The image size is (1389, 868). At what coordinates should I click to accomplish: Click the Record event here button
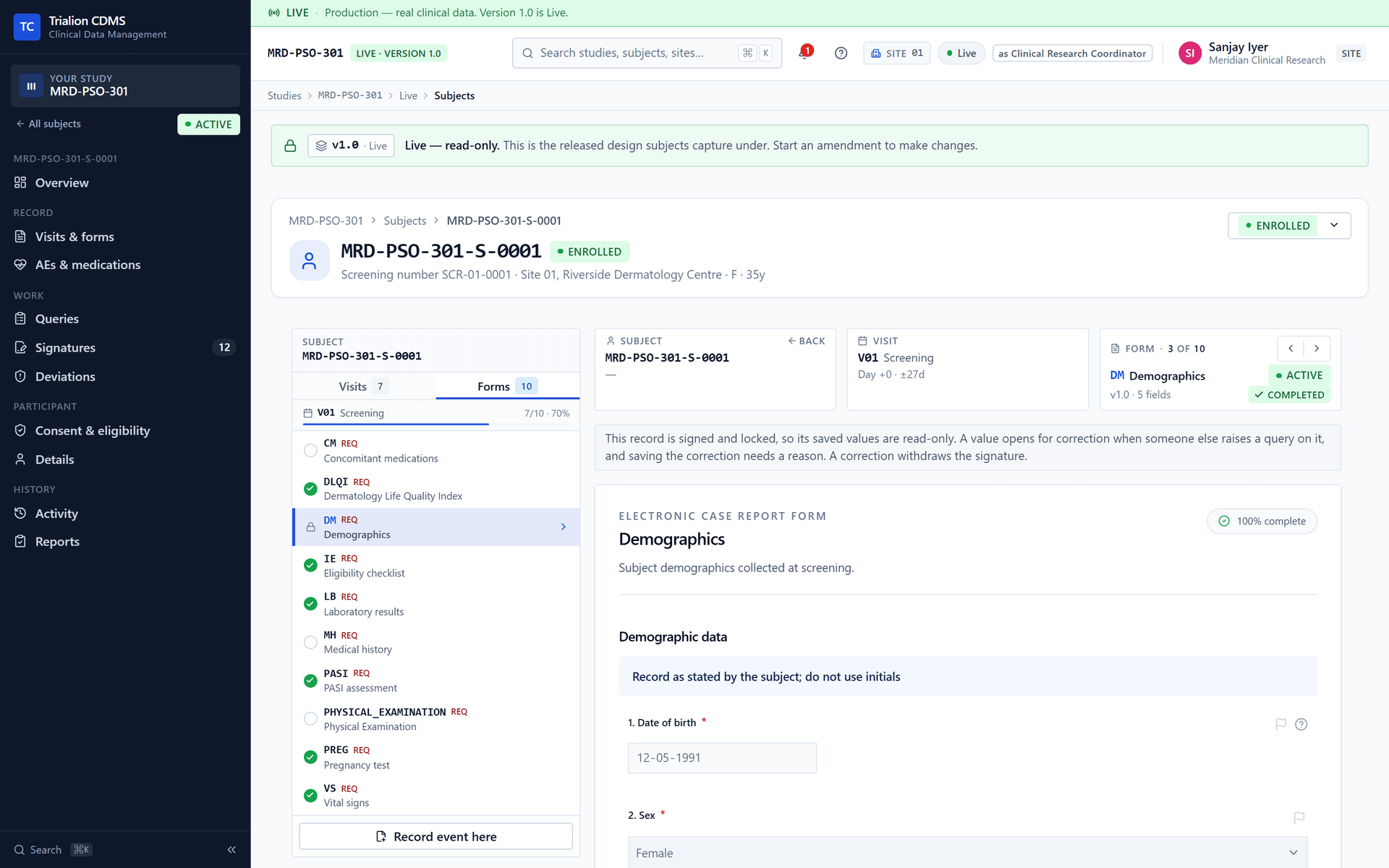(436, 836)
